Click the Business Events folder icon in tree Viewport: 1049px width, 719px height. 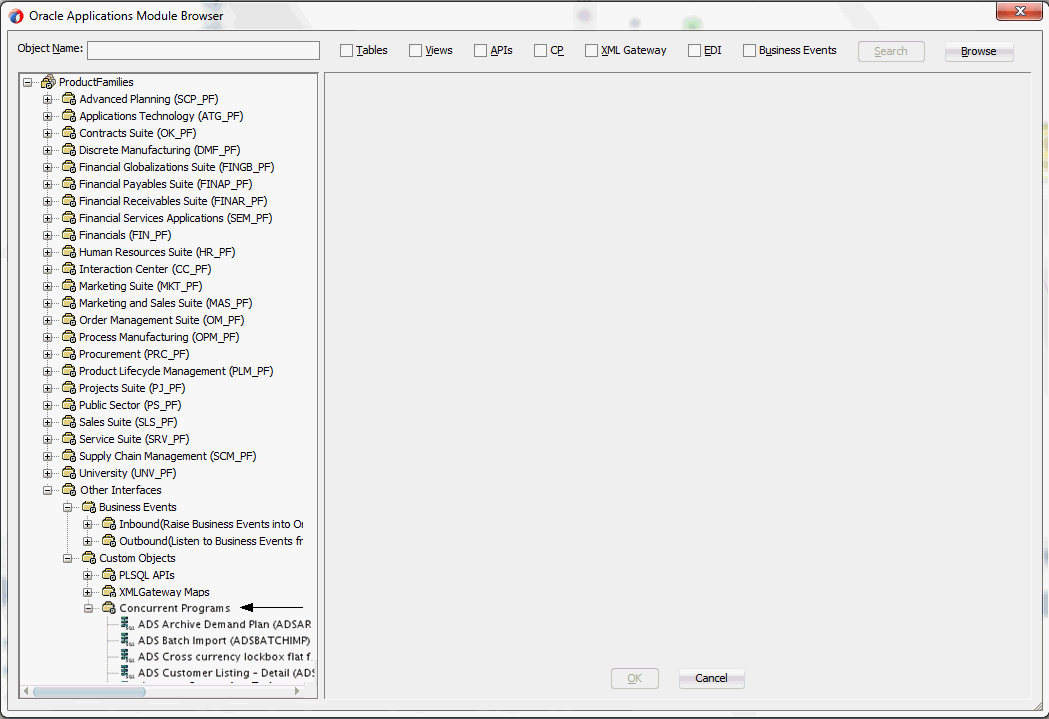[x=89, y=507]
